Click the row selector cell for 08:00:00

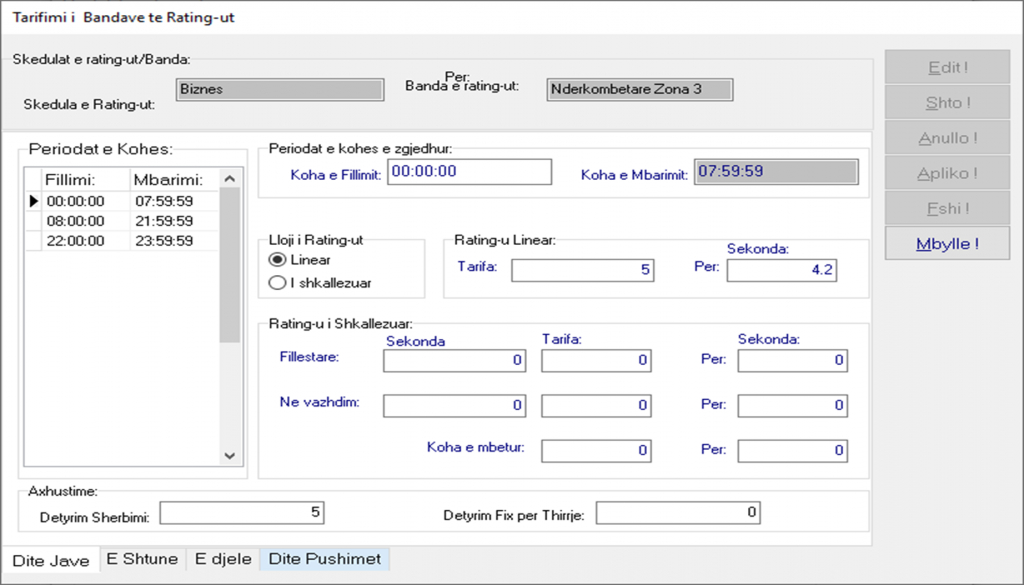click(34, 221)
